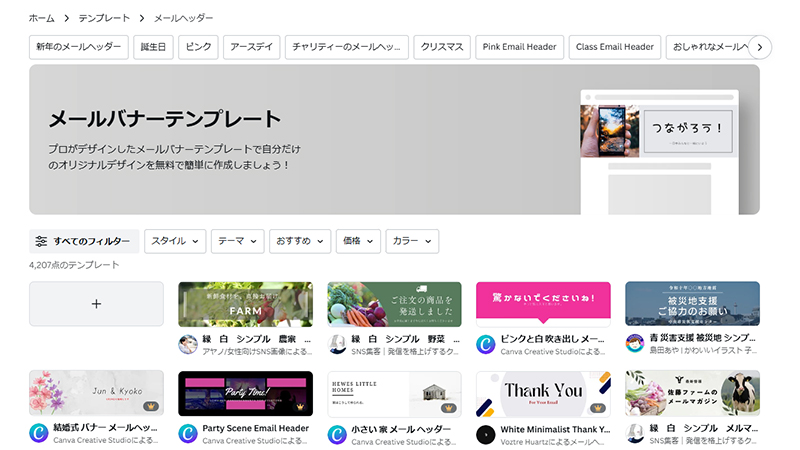Viewport: 800px width, 450px height.
Task: Click the plus icon for blank design
Action: pyautogui.click(x=96, y=304)
